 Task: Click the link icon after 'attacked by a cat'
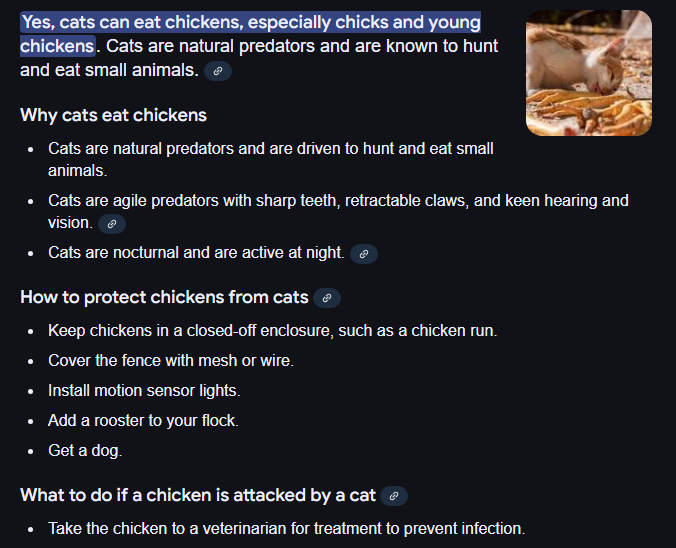(394, 496)
